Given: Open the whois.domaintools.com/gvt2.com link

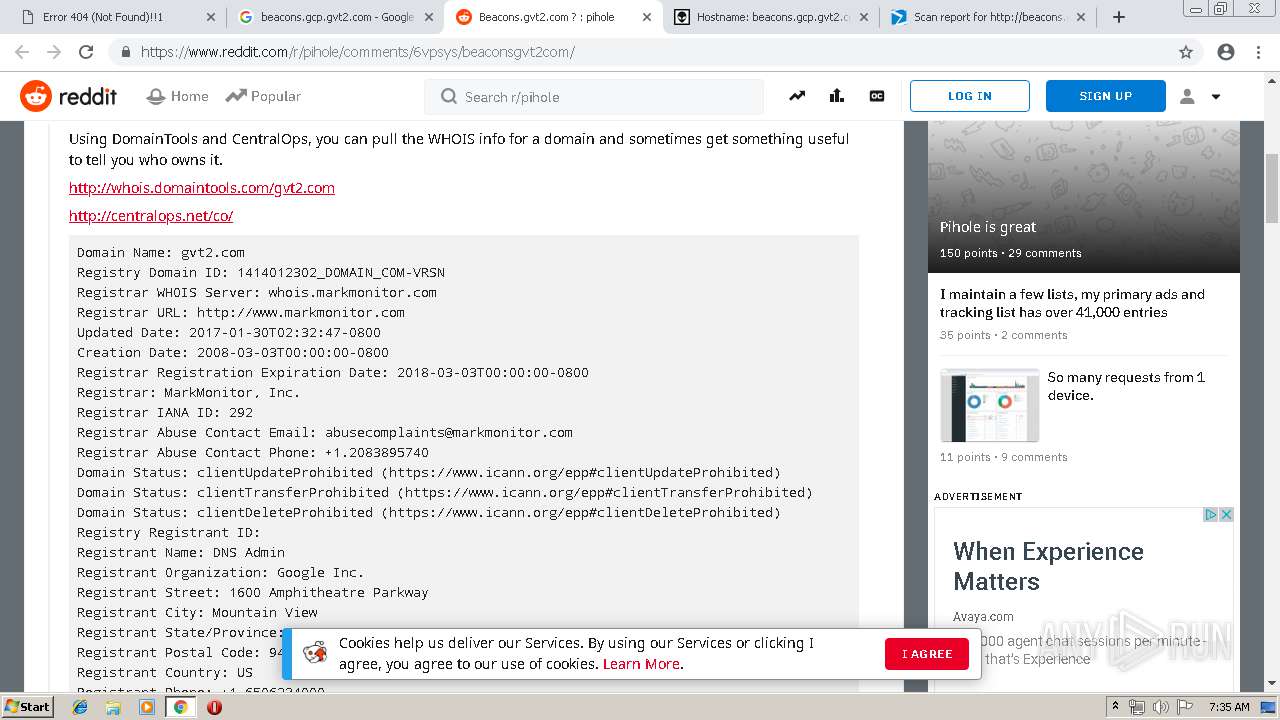Looking at the screenshot, I should click(202, 188).
